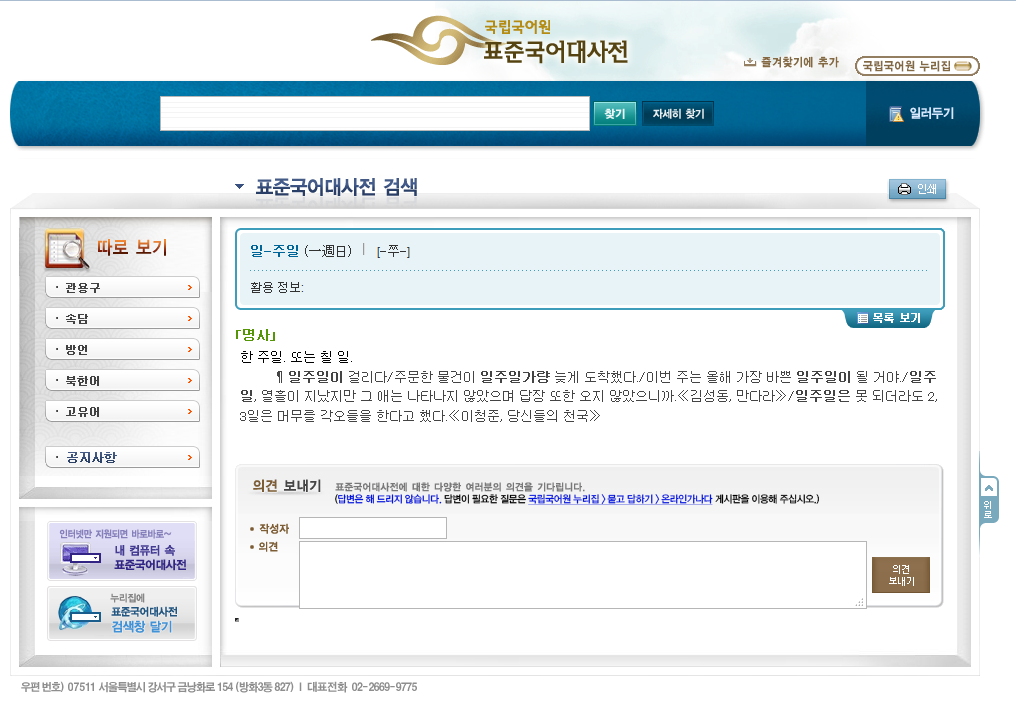Click the arrow on the 방언 row
Viewport: 1016px width, 709px height.
click(190, 349)
